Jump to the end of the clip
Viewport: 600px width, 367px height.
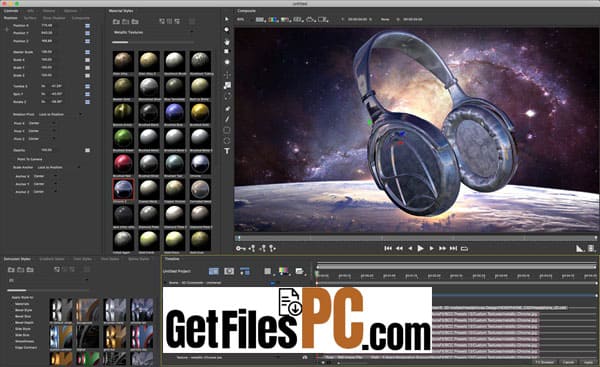point(453,248)
